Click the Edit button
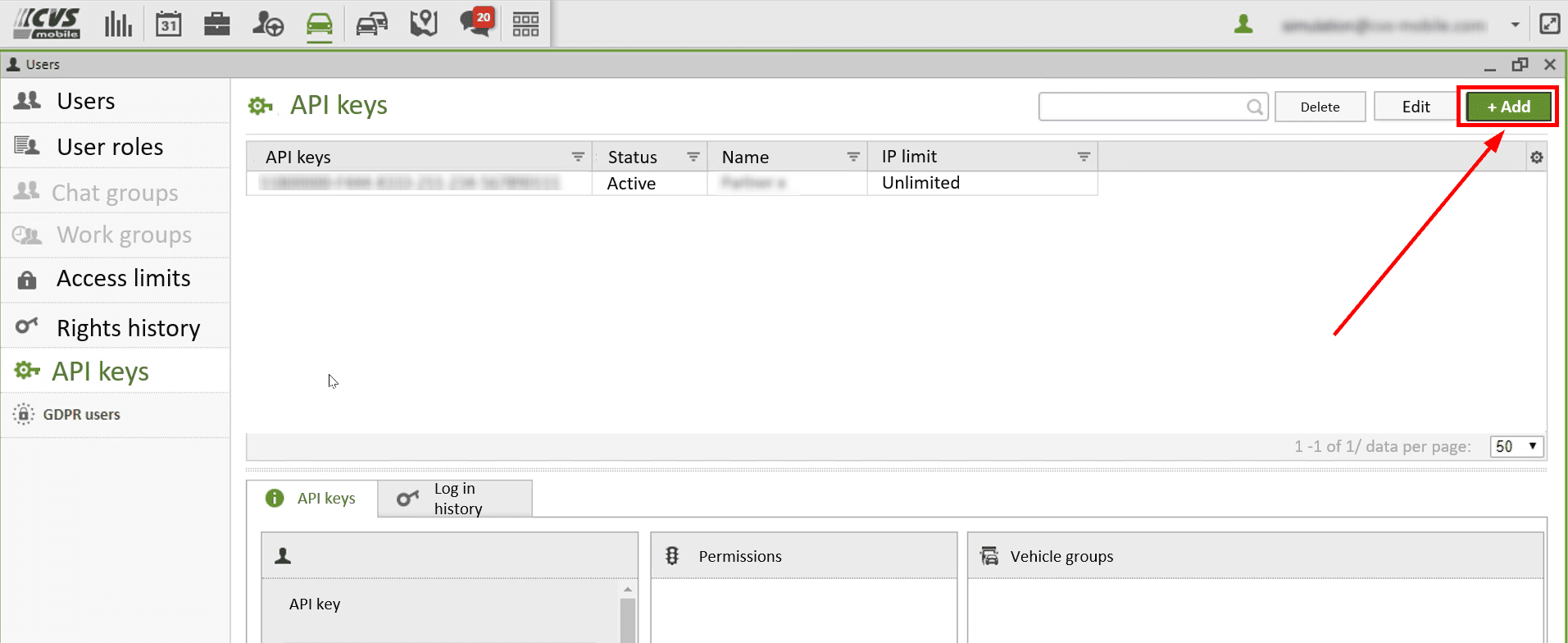This screenshot has width=1568, height=643. 1416,107
